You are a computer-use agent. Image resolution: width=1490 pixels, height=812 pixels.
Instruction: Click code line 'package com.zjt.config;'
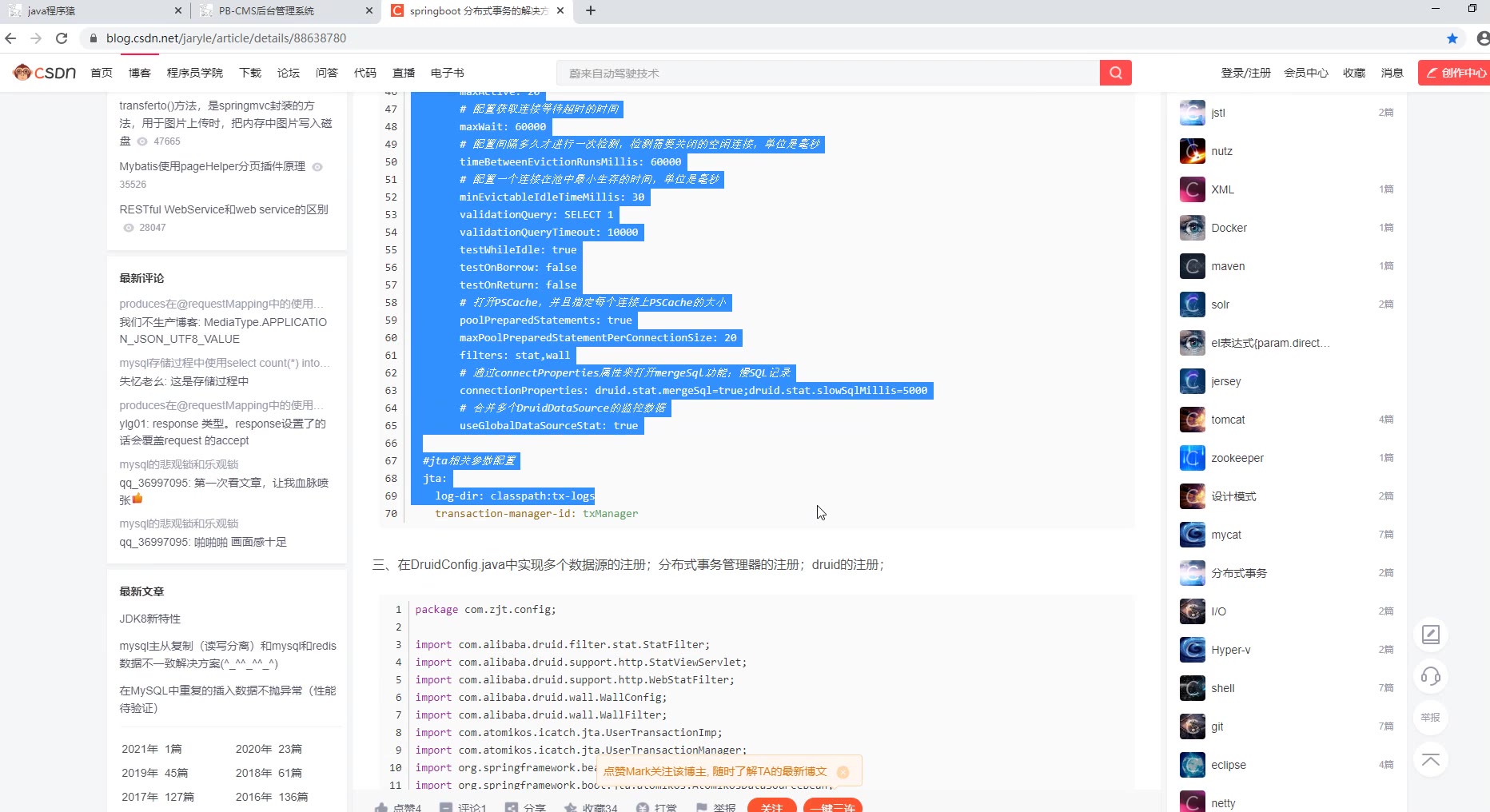[x=485, y=610]
